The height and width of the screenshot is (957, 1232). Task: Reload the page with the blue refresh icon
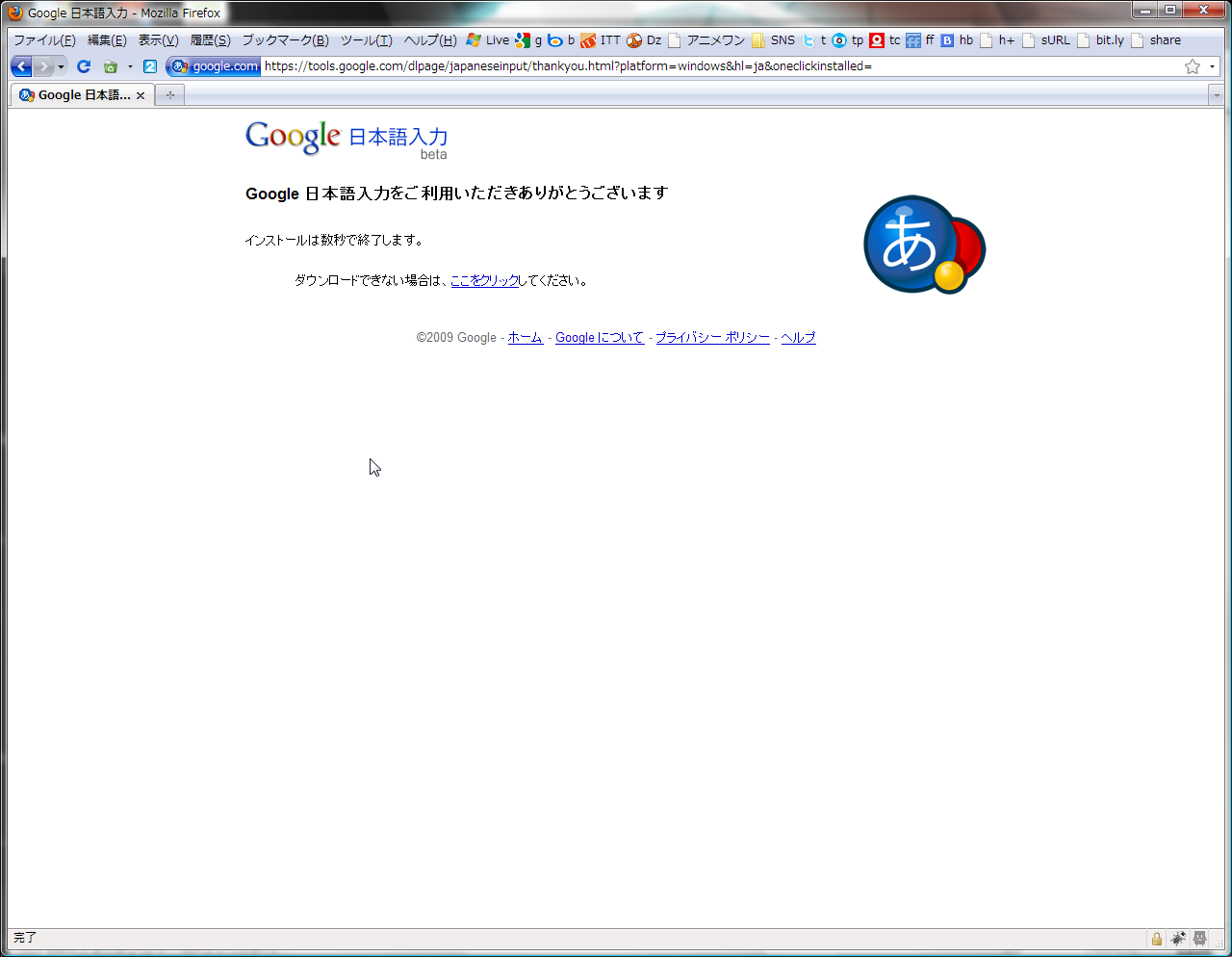84,66
